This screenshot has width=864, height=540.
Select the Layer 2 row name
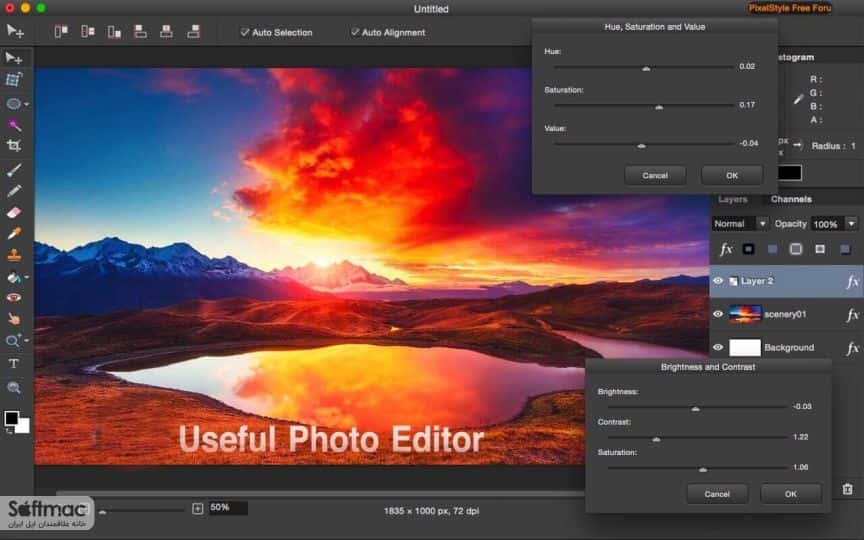[x=757, y=281]
